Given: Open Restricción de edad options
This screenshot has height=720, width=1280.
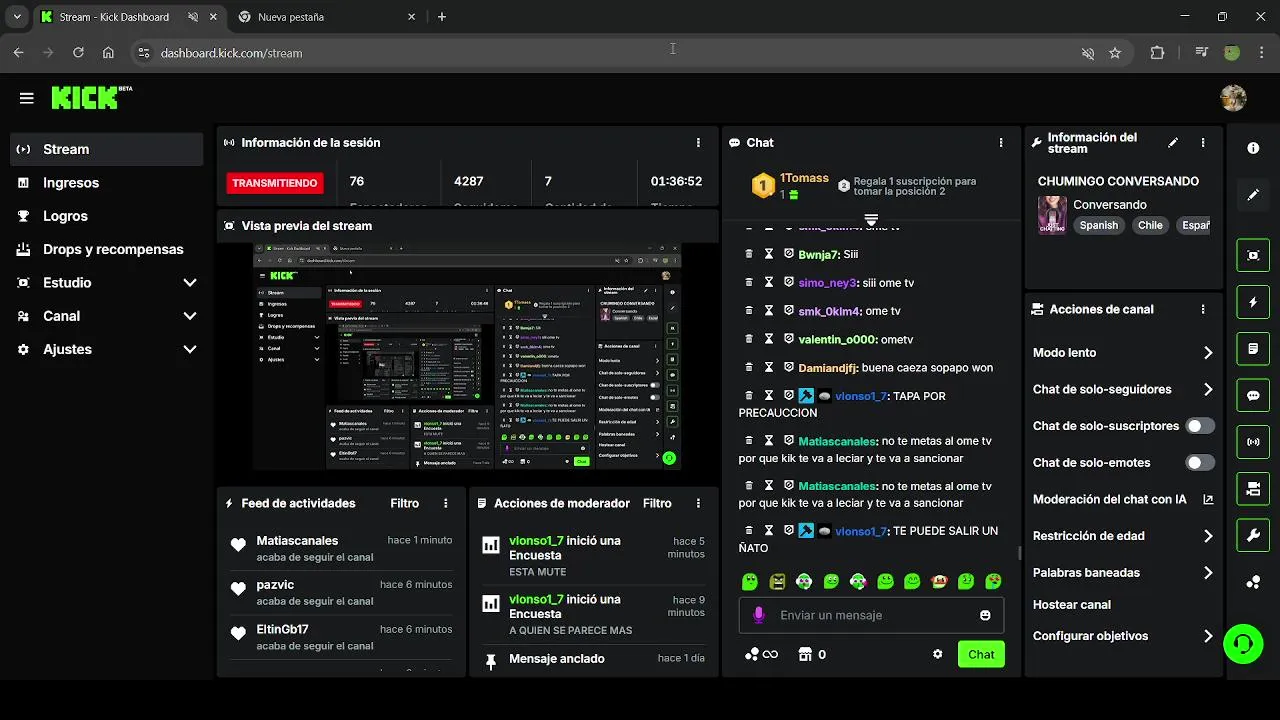Looking at the screenshot, I should [1123, 536].
